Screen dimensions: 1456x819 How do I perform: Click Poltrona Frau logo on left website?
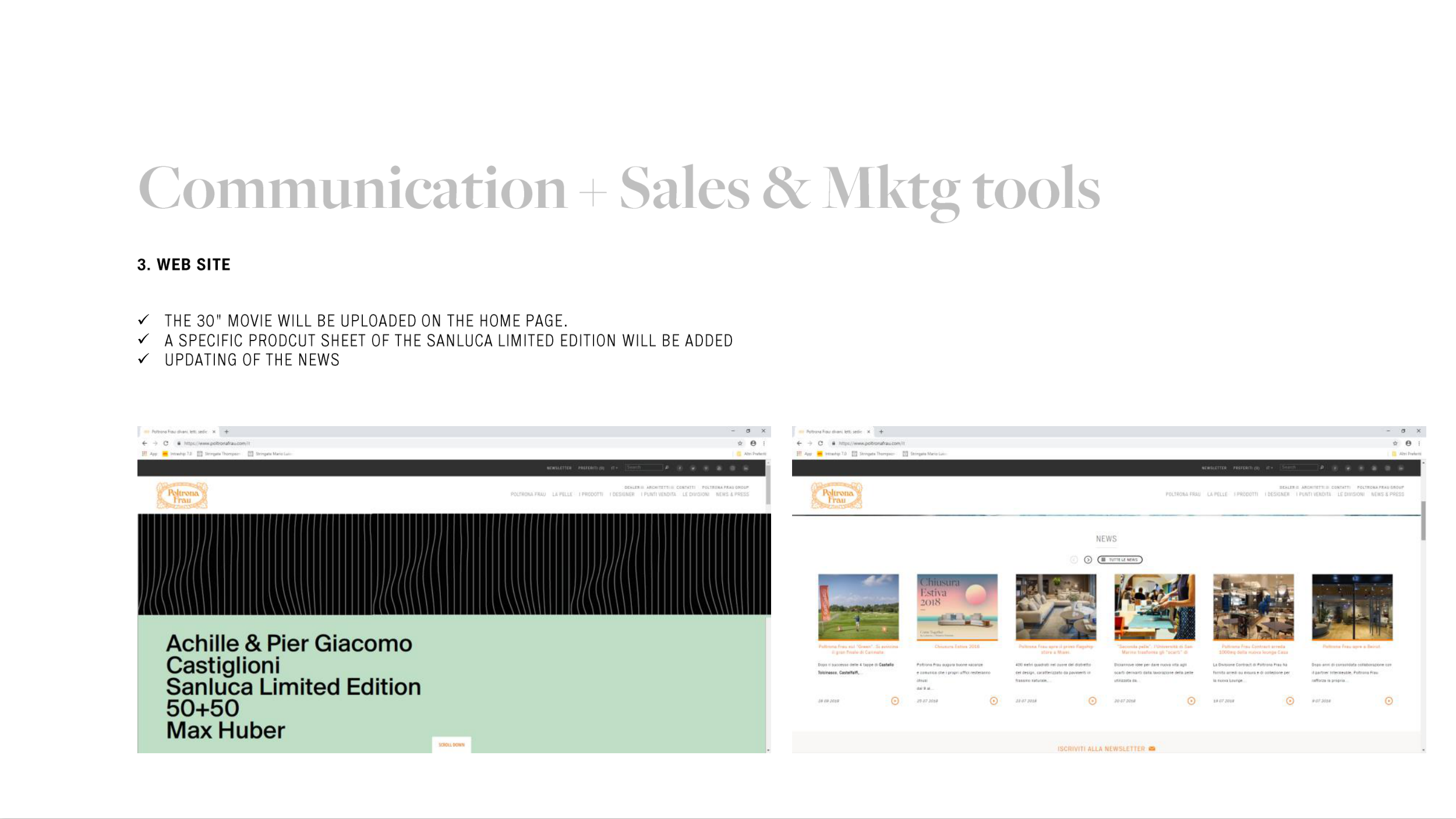coord(182,496)
